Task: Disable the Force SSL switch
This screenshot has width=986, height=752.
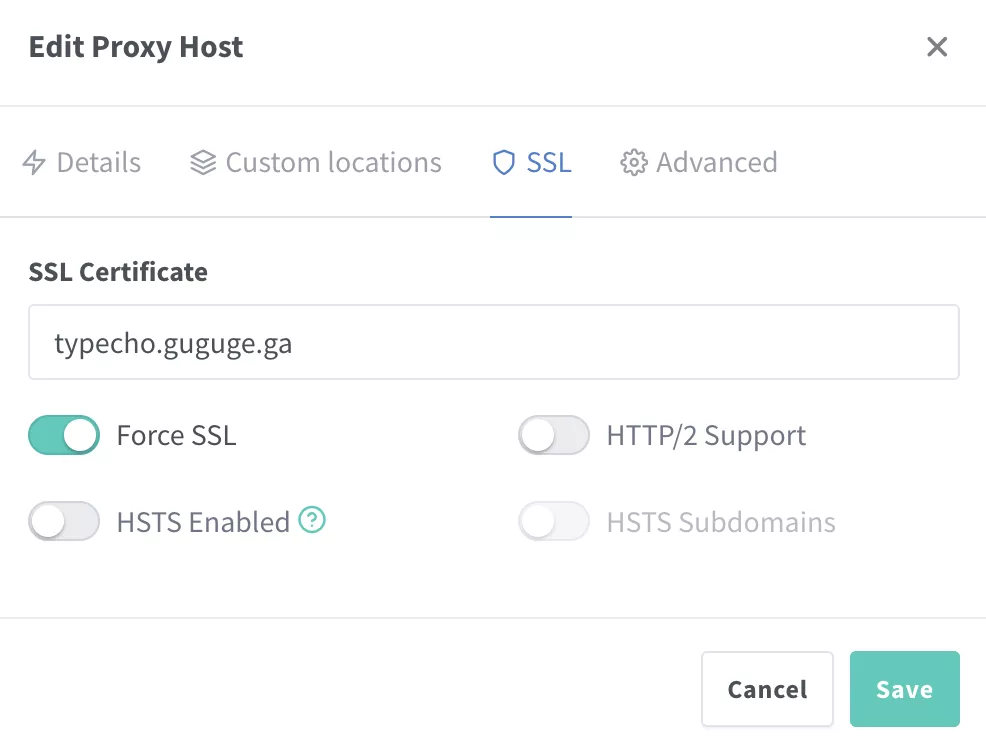Action: [x=64, y=436]
